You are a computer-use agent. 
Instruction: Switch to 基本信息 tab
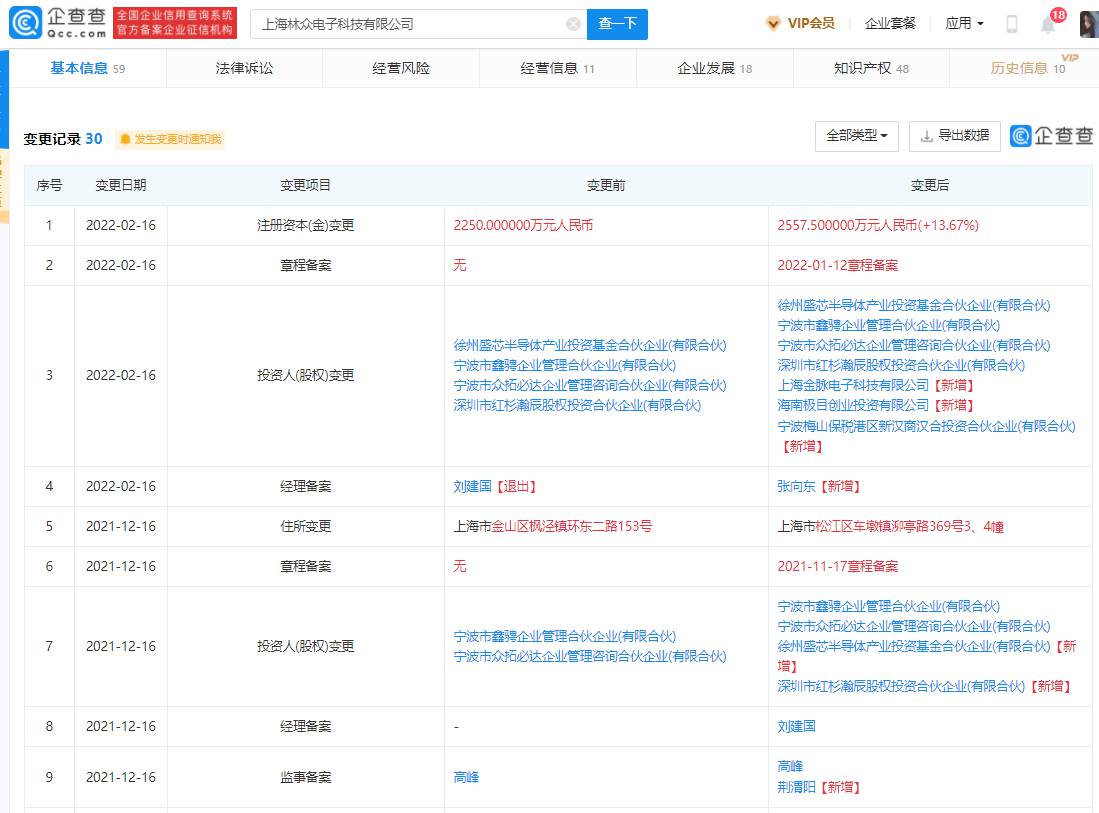[88, 68]
